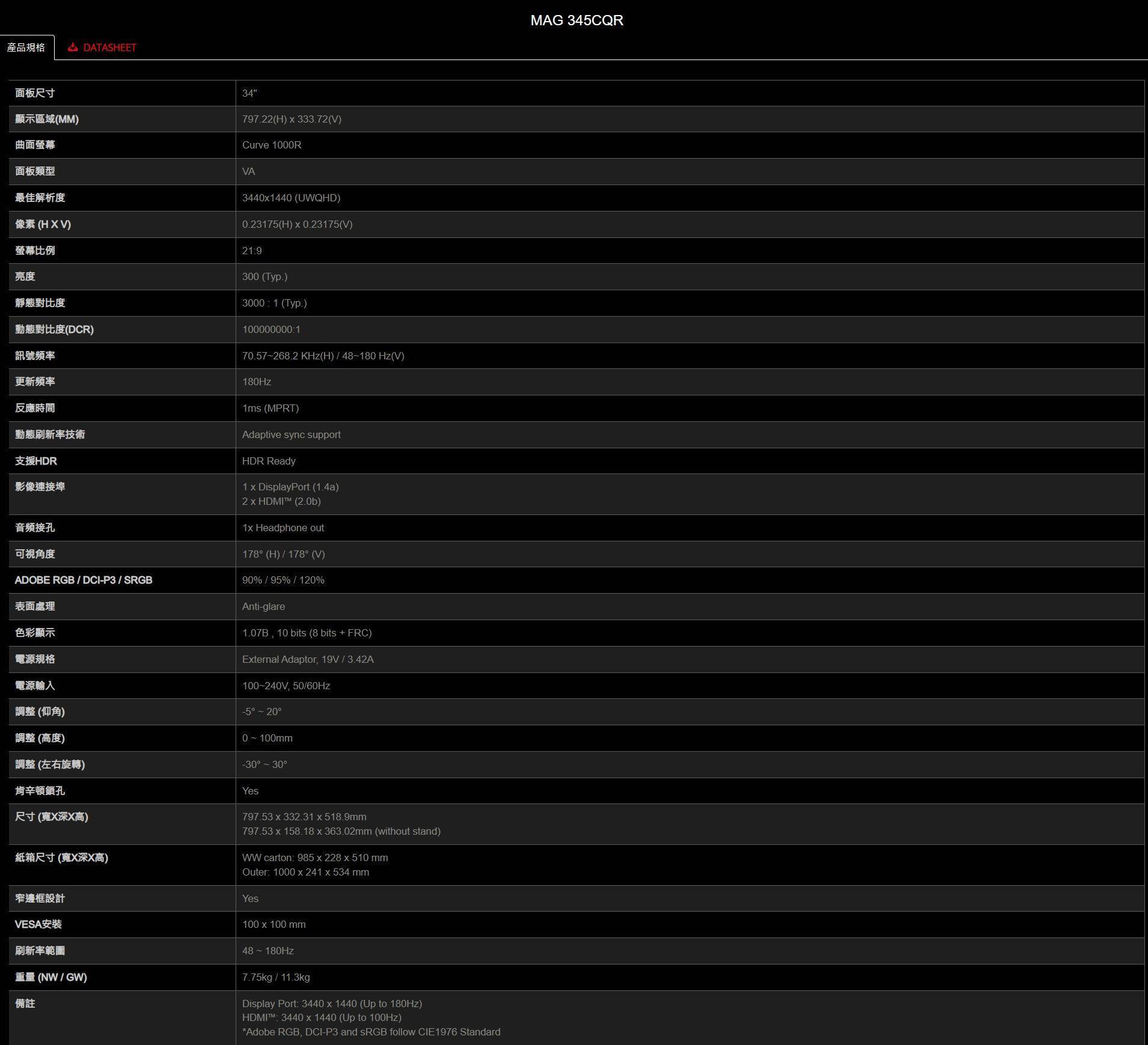Image resolution: width=1148 pixels, height=1045 pixels.
Task: Click the 面板尺寸 row label
Action: pos(35,93)
